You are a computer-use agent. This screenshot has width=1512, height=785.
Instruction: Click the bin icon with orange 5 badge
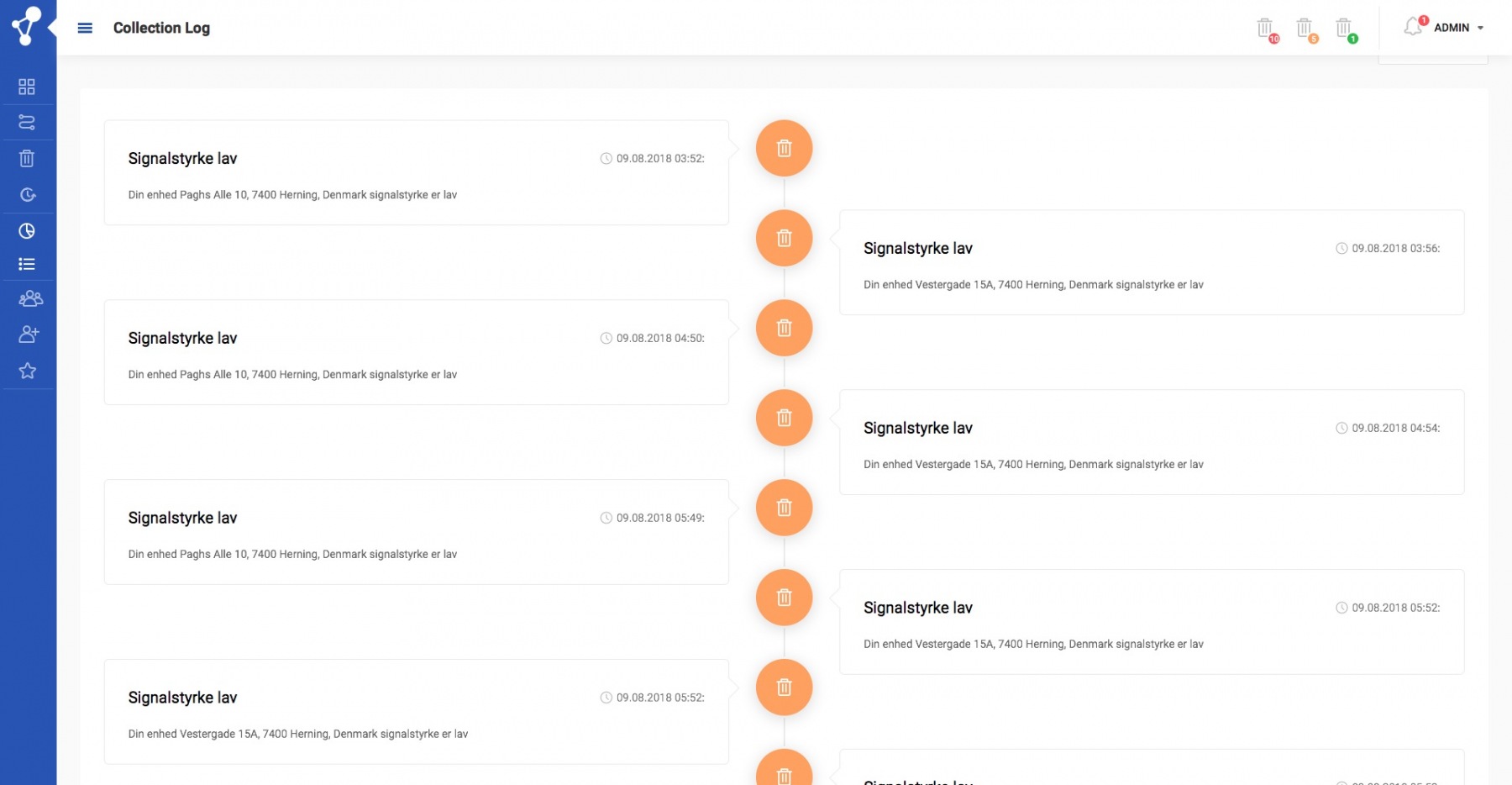coord(1305,29)
